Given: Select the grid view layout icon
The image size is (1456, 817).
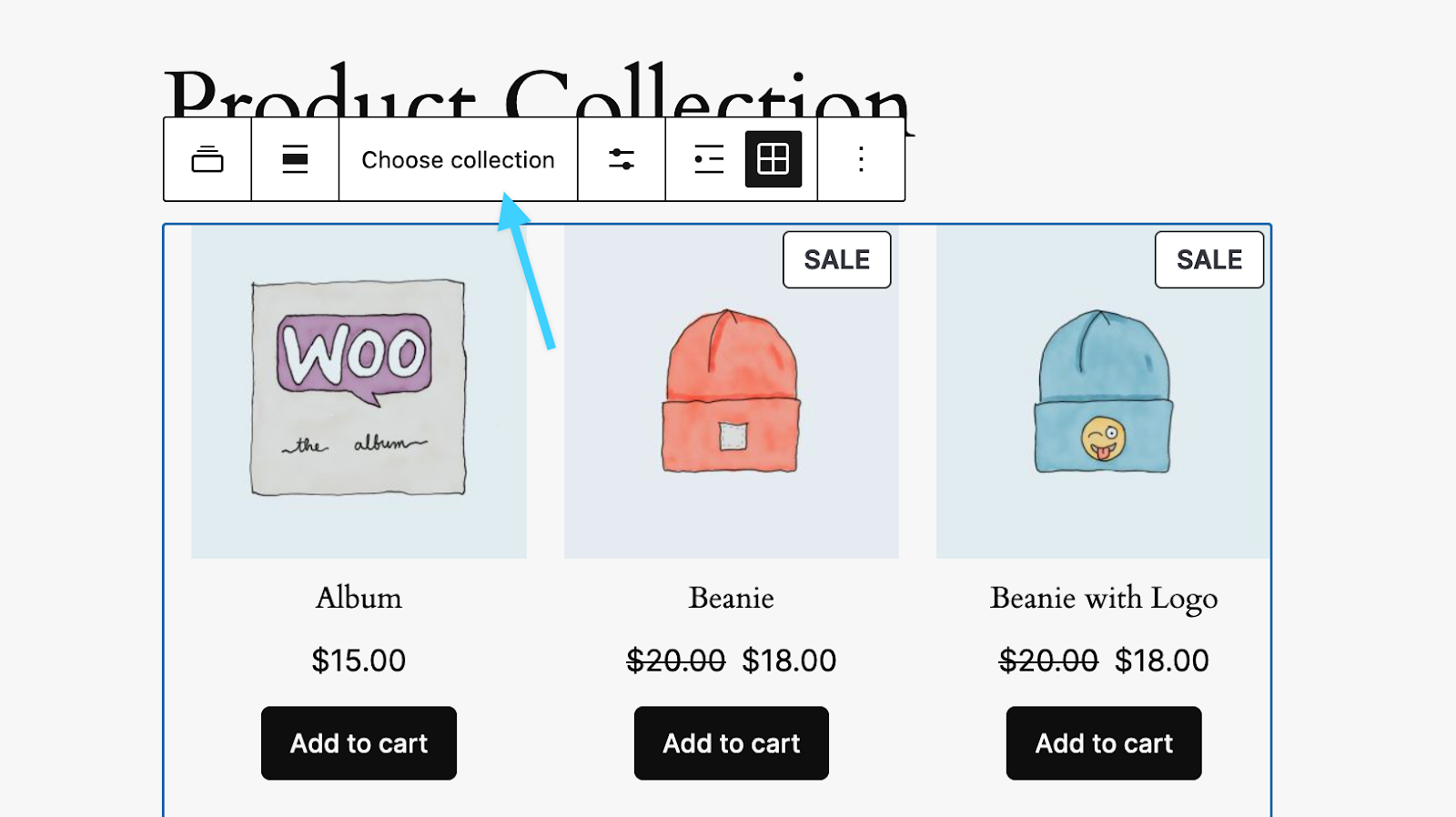Looking at the screenshot, I should [x=774, y=159].
